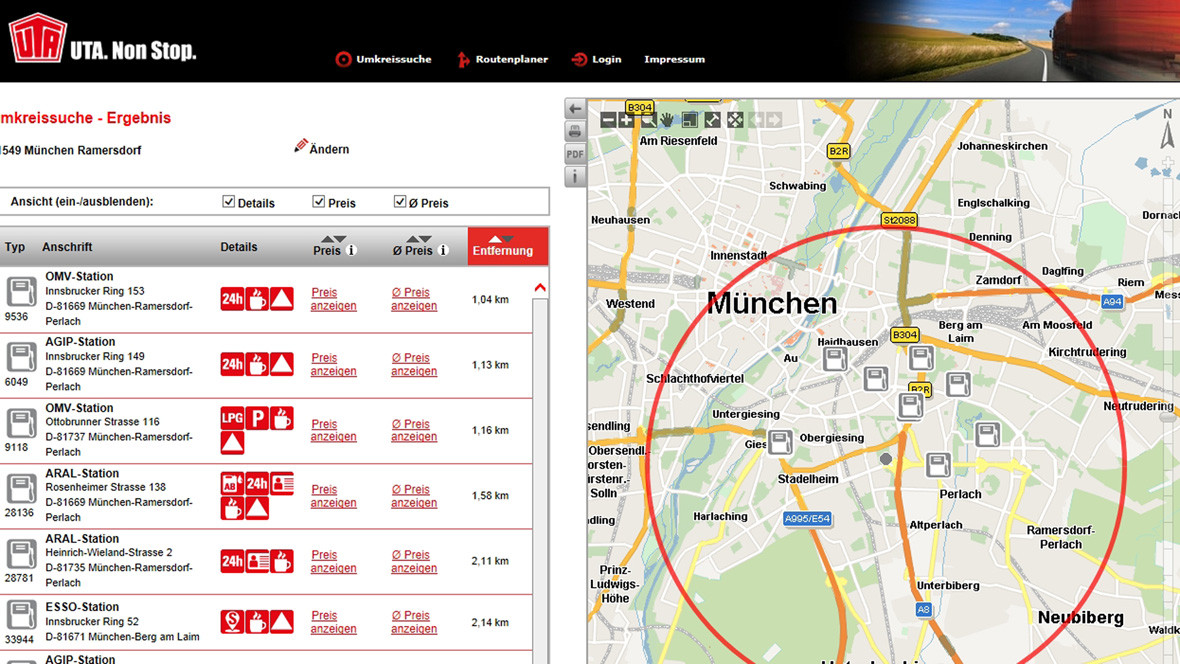
Task: Click the info icon next to Ø Preis header
Action: [443, 251]
